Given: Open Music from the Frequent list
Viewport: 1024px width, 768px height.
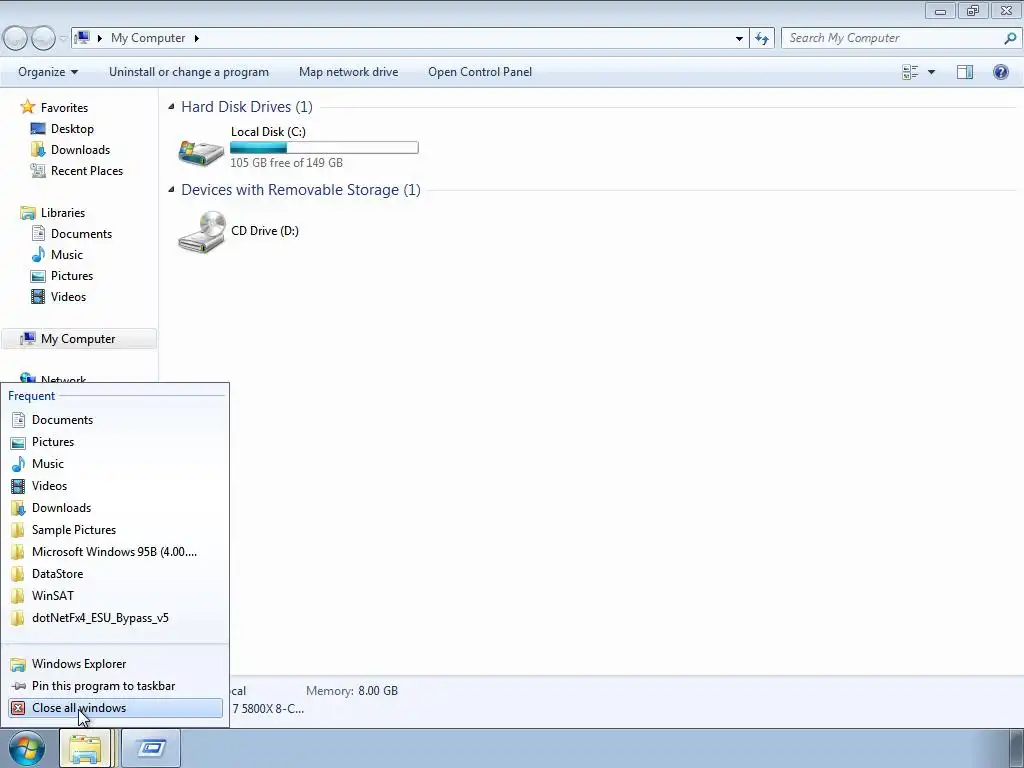Looking at the screenshot, I should pos(115,464).
